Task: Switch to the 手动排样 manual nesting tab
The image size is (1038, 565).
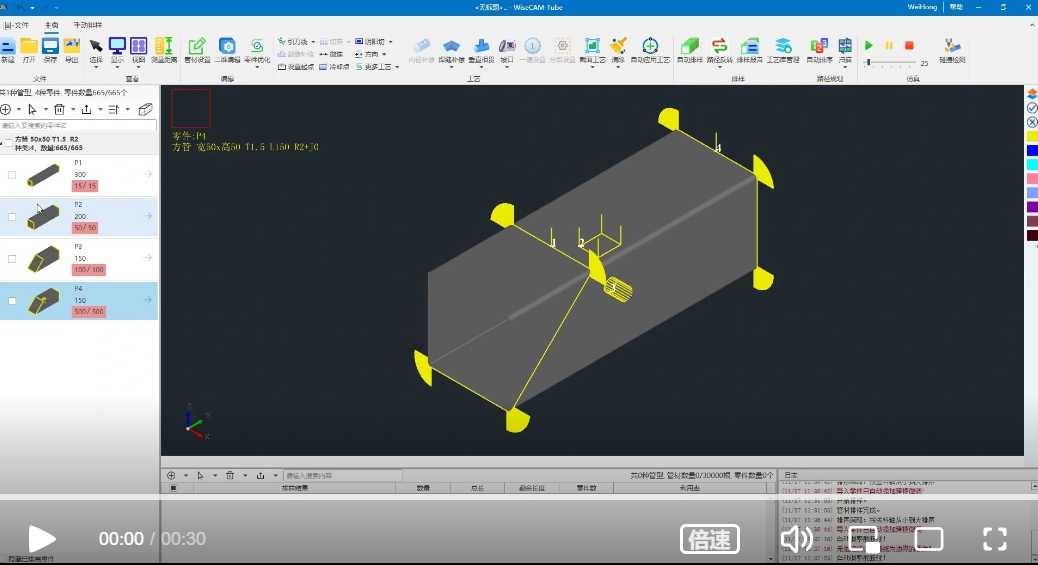Action: pos(88,24)
